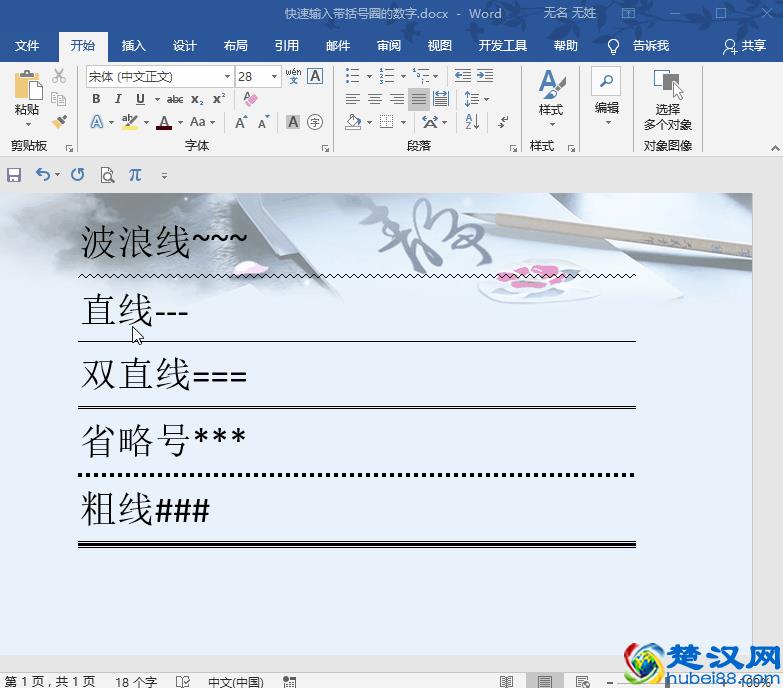783x688 pixels.
Task: Toggle justify alignment
Action: pyautogui.click(x=418, y=99)
